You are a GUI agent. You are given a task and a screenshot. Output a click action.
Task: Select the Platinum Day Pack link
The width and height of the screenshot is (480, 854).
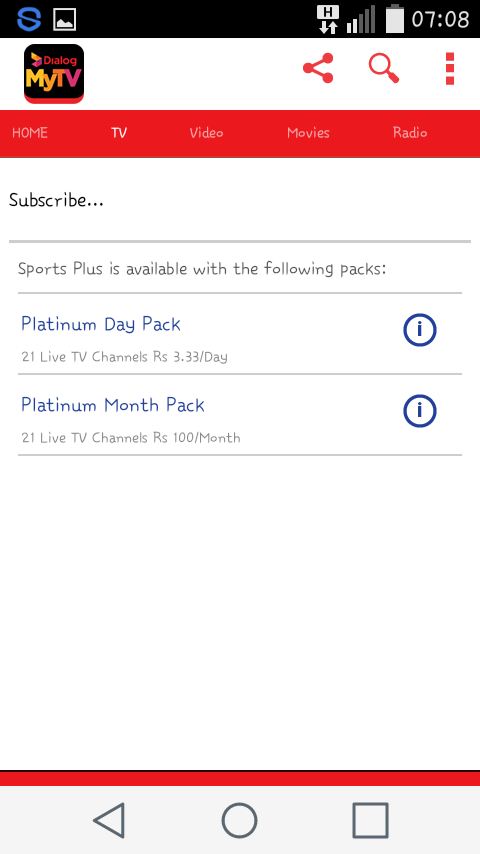pos(101,324)
